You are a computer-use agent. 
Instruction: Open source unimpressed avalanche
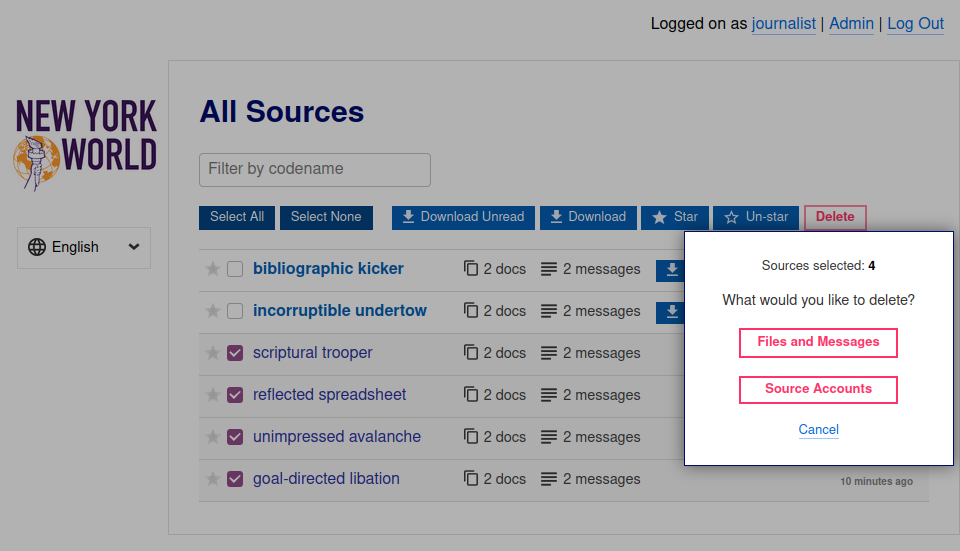[x=337, y=437]
